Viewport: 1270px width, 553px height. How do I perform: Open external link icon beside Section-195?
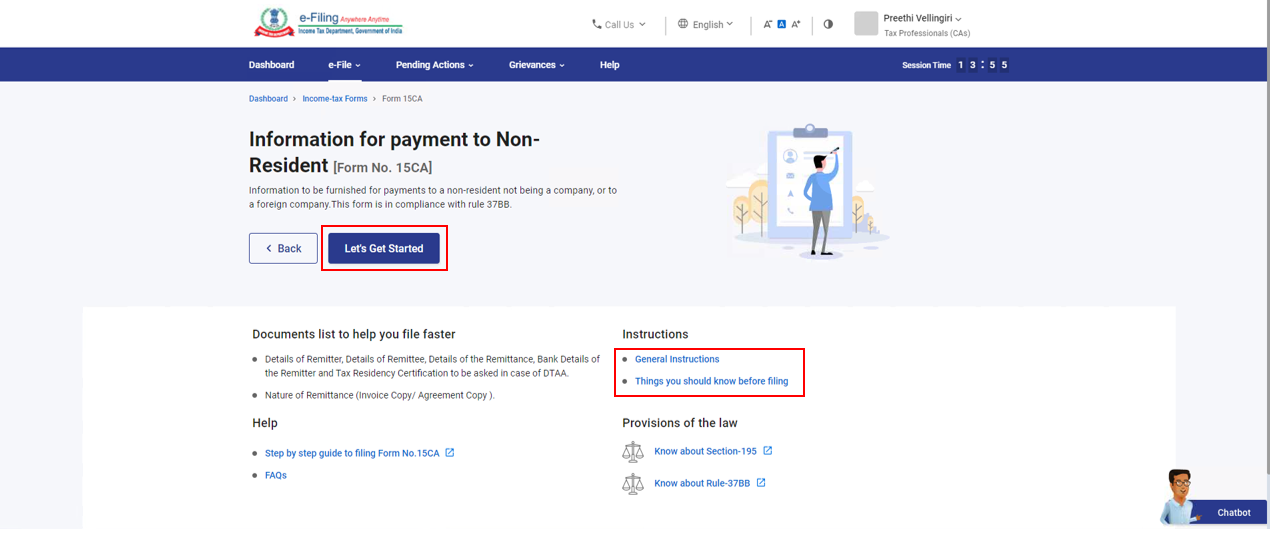click(768, 451)
